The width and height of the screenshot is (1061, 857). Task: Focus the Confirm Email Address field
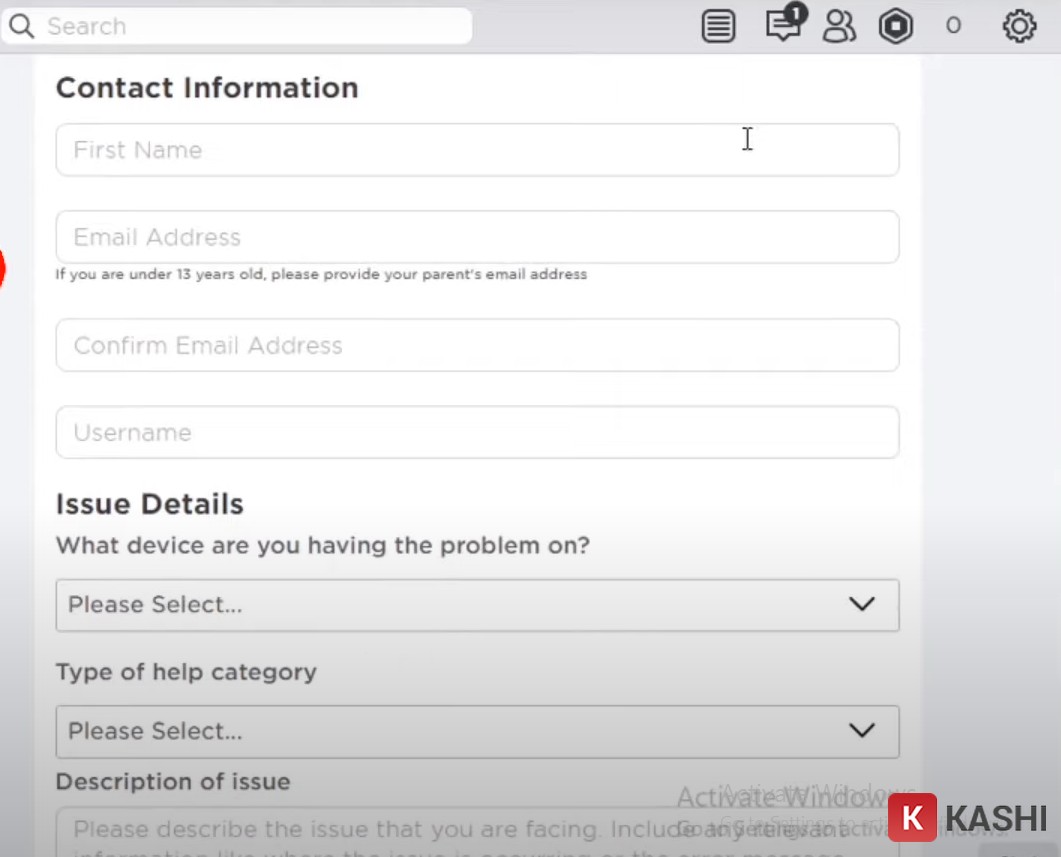pyautogui.click(x=477, y=345)
